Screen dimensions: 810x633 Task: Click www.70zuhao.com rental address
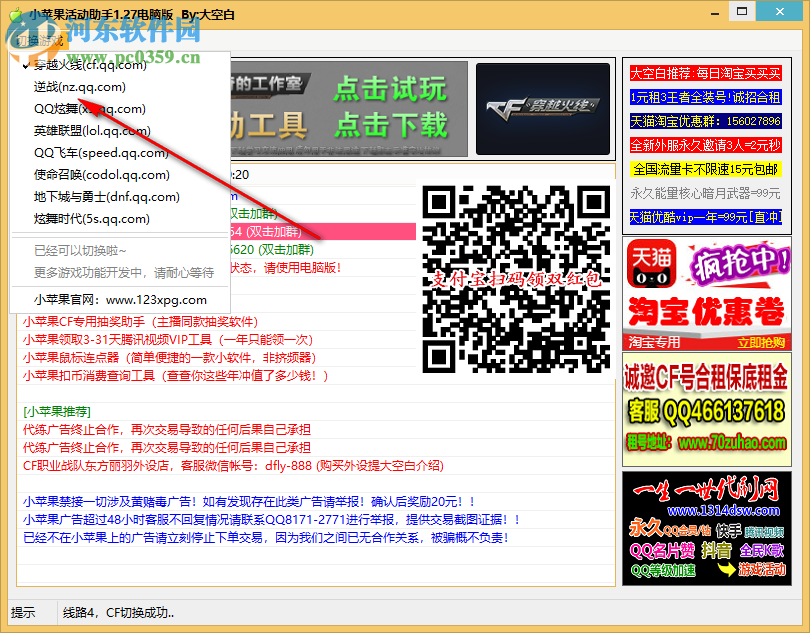coord(731,443)
